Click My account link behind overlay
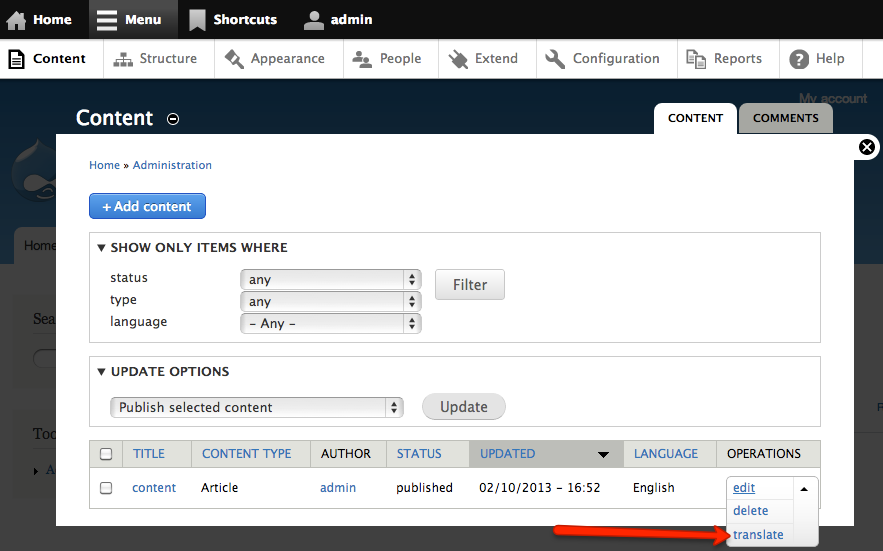 pos(833,99)
